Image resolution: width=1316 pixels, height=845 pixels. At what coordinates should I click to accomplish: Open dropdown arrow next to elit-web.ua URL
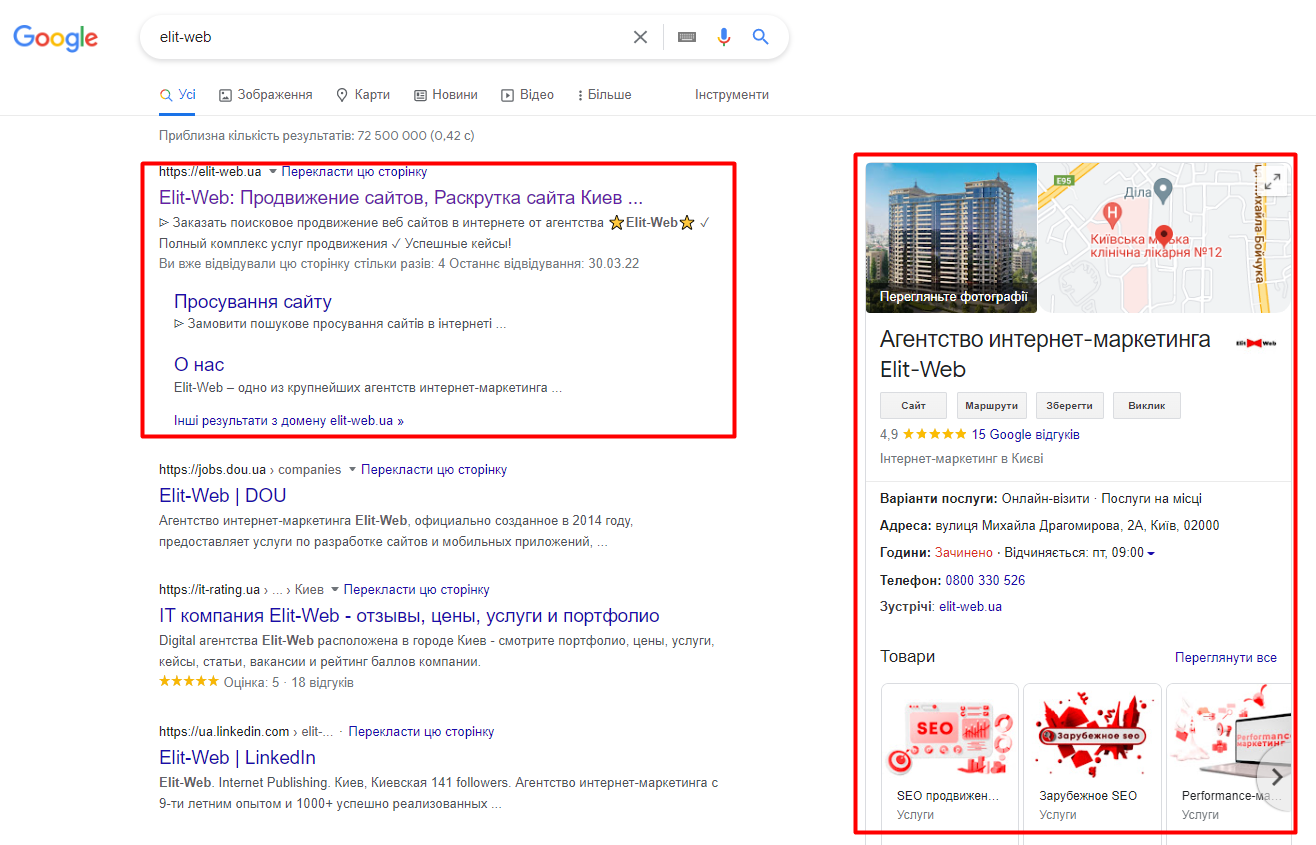(x=273, y=172)
